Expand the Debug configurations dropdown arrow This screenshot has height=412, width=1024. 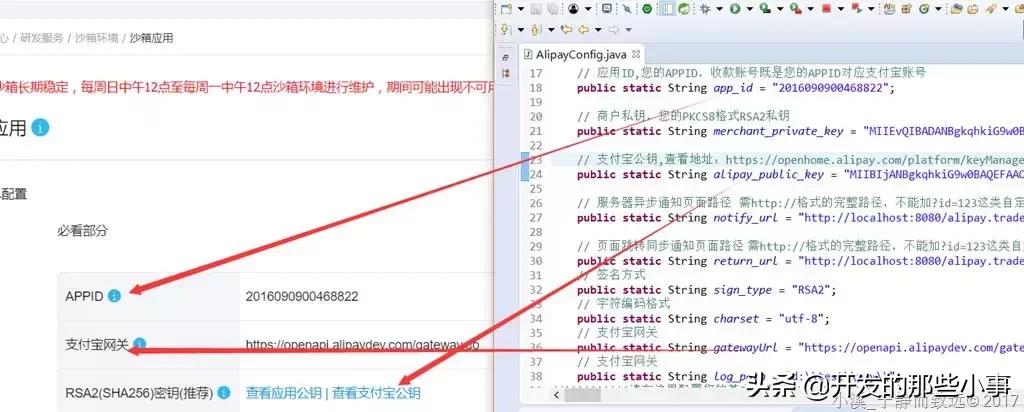click(720, 8)
